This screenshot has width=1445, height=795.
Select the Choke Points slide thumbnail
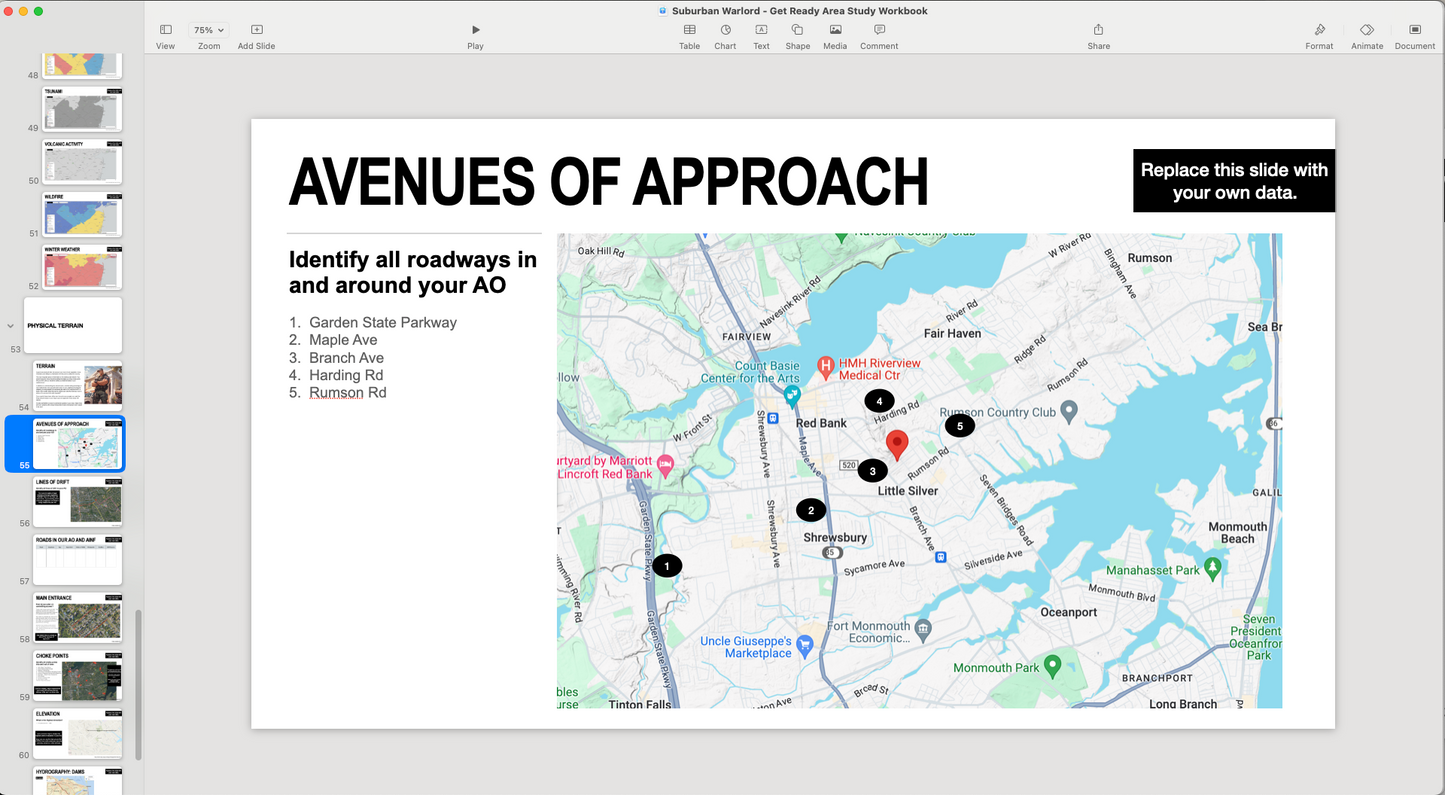(x=78, y=676)
